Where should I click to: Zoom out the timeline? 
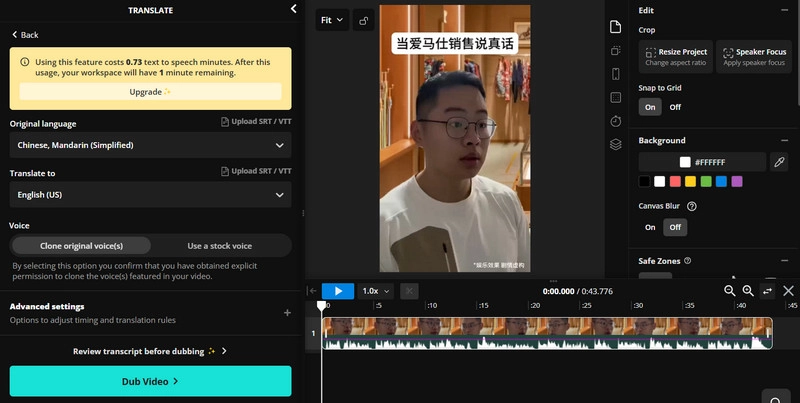[x=730, y=291]
